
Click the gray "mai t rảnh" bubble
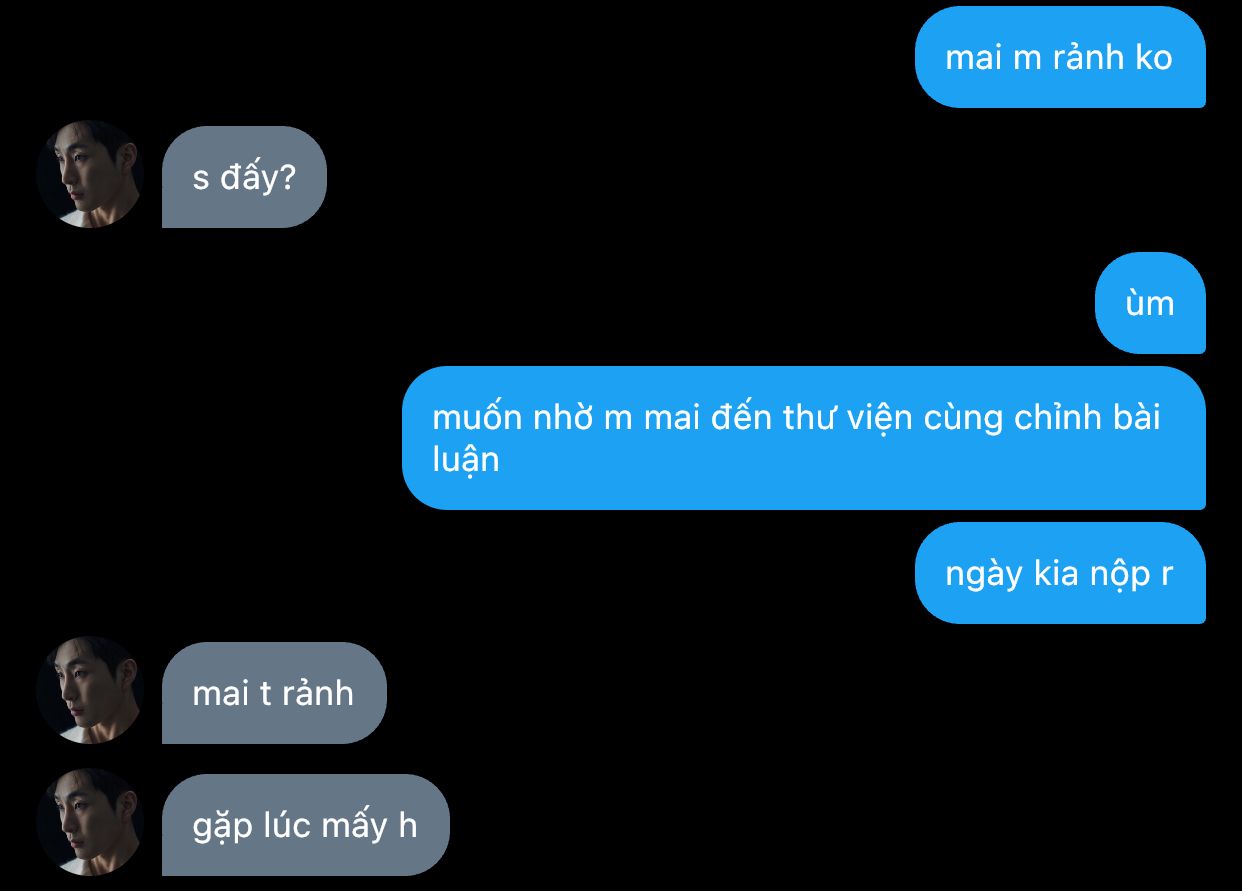tap(274, 693)
